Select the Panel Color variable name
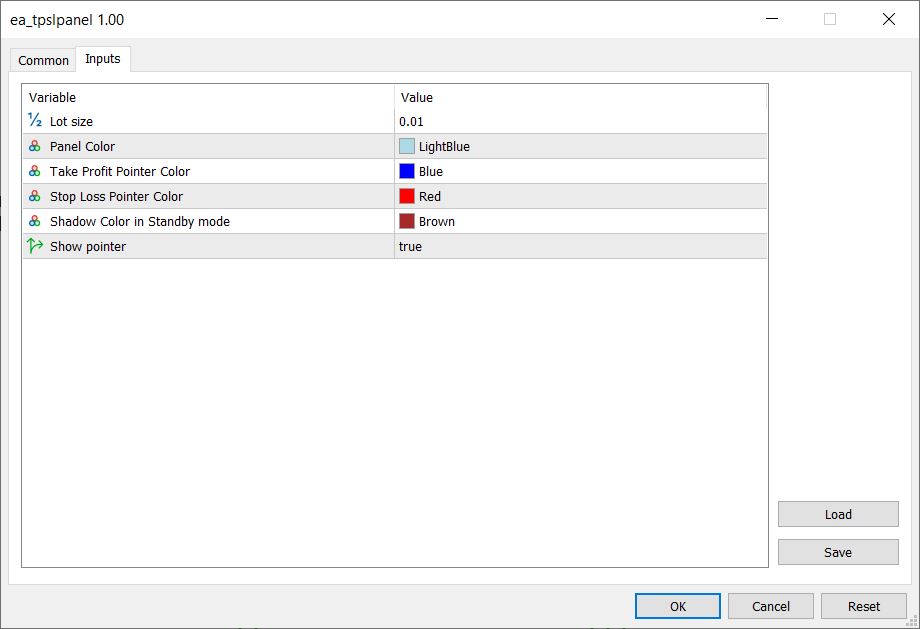 tap(82, 147)
